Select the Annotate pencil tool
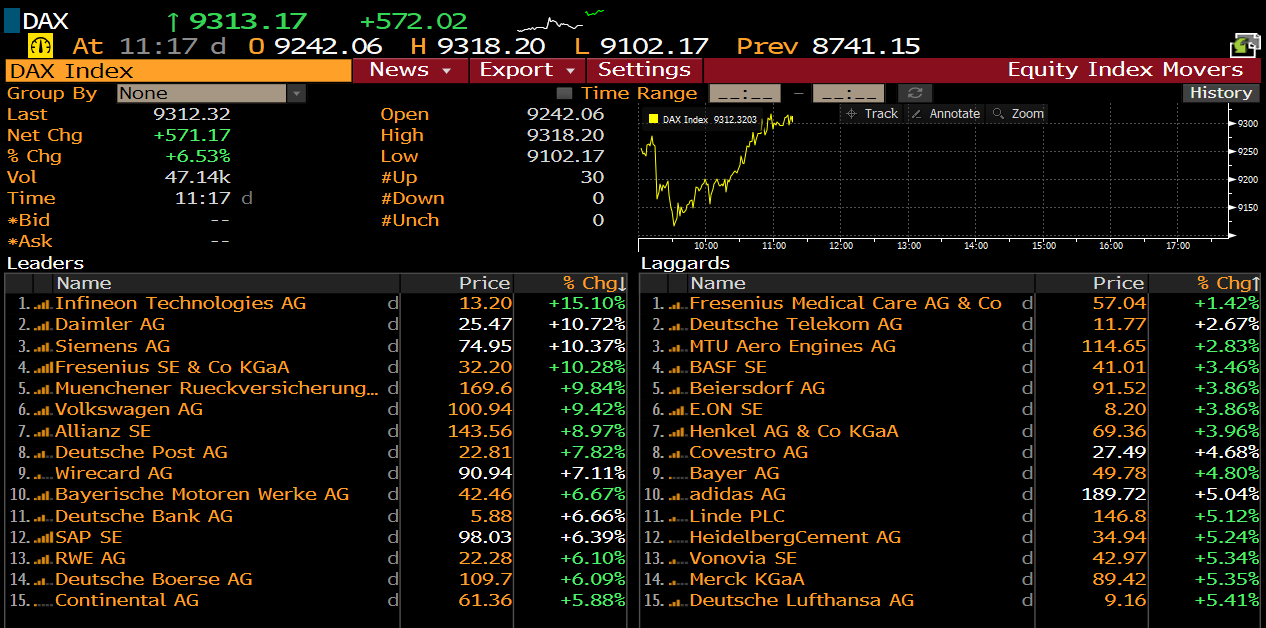The height and width of the screenshot is (628, 1266). pyautogui.click(x=945, y=114)
